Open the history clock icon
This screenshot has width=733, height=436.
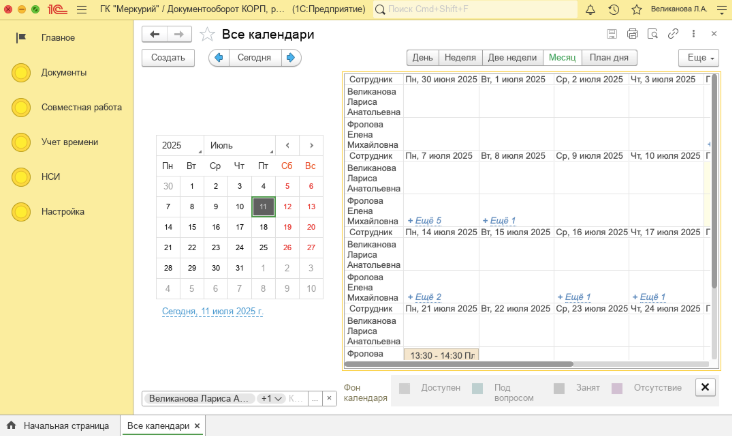click(x=613, y=10)
